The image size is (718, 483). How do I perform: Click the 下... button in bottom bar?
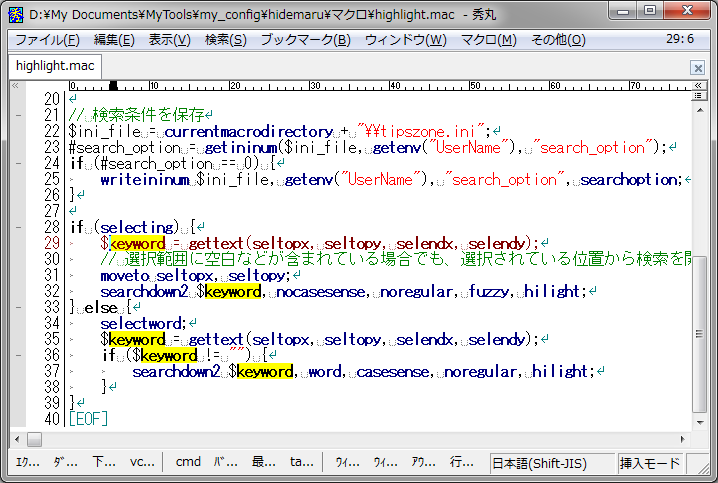pos(104,462)
